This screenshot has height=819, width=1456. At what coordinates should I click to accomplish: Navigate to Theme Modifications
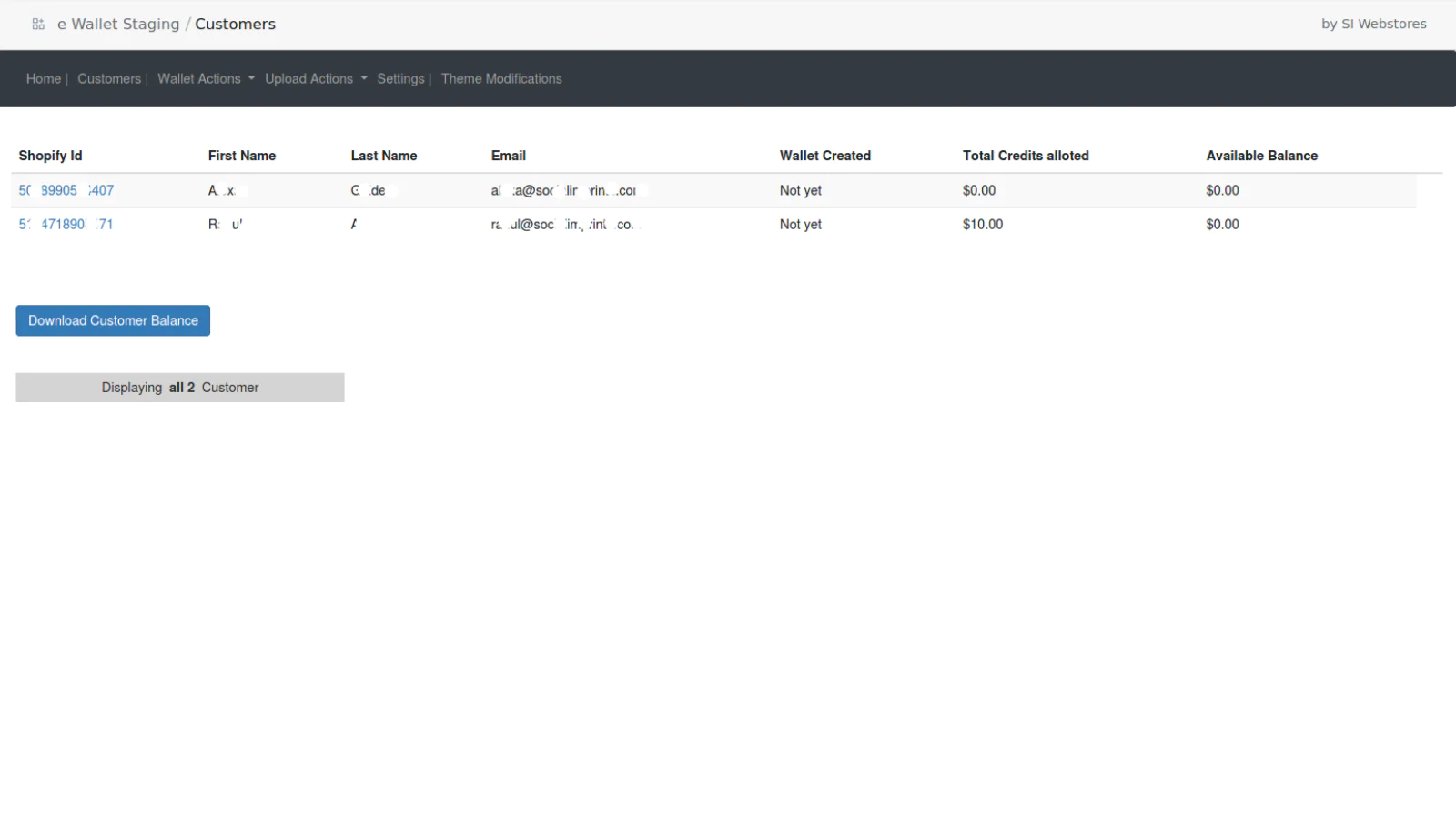[501, 79]
